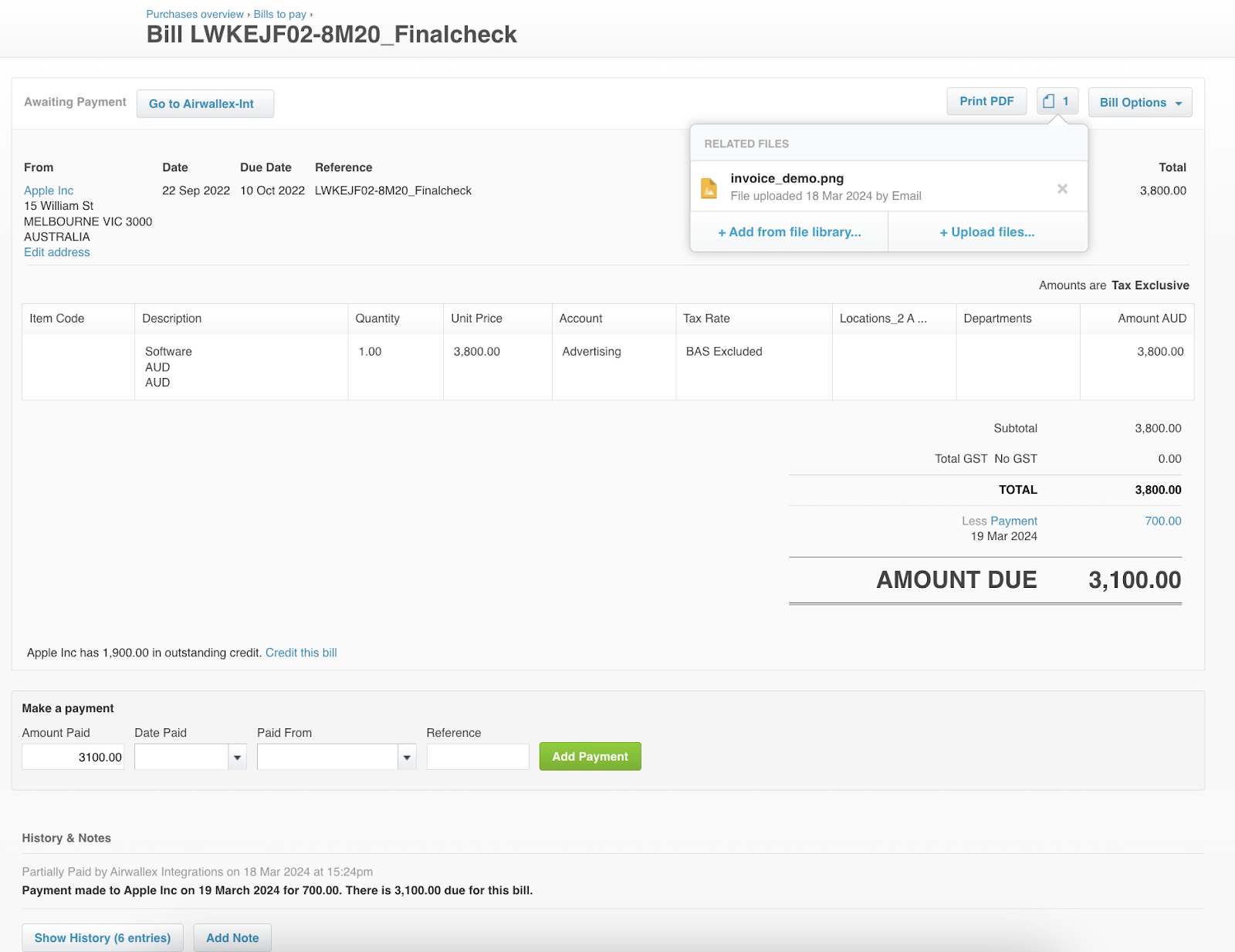Open the 700.00 payment link

1162,522
